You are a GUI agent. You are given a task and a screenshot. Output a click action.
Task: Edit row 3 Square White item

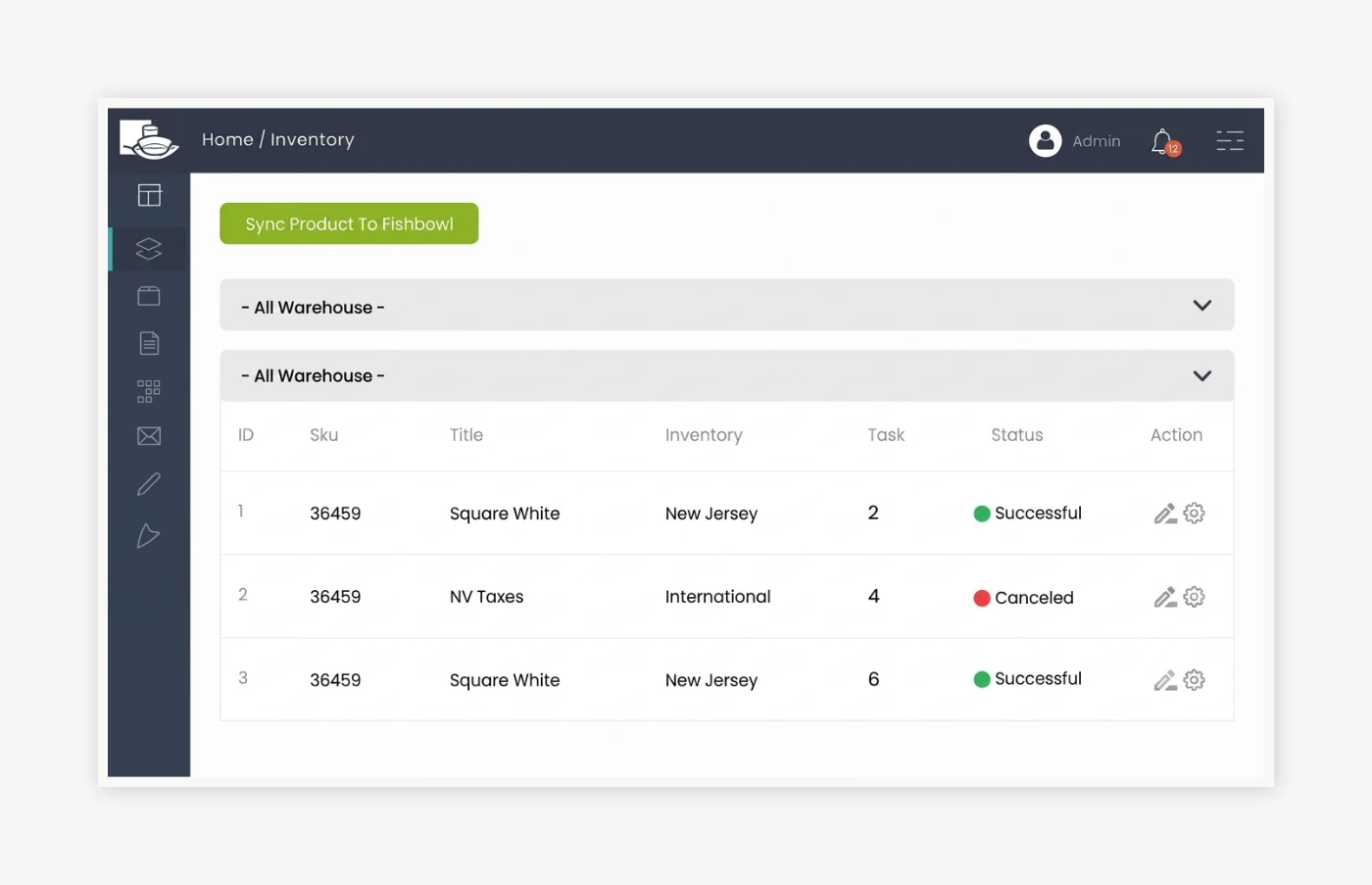pos(1165,680)
